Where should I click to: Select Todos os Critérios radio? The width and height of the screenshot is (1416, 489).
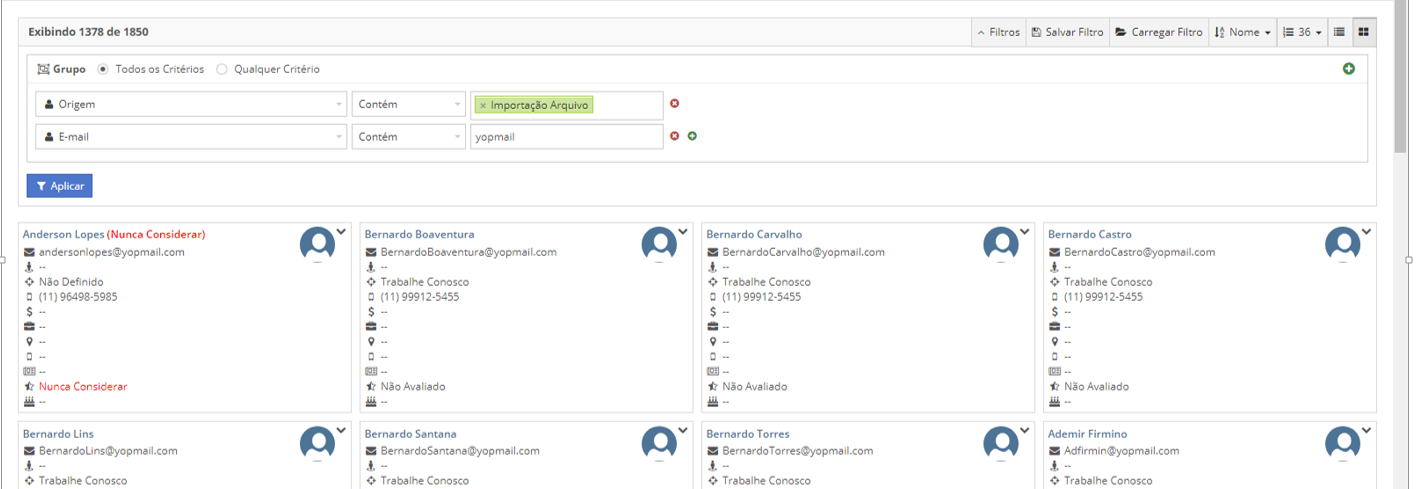point(103,69)
